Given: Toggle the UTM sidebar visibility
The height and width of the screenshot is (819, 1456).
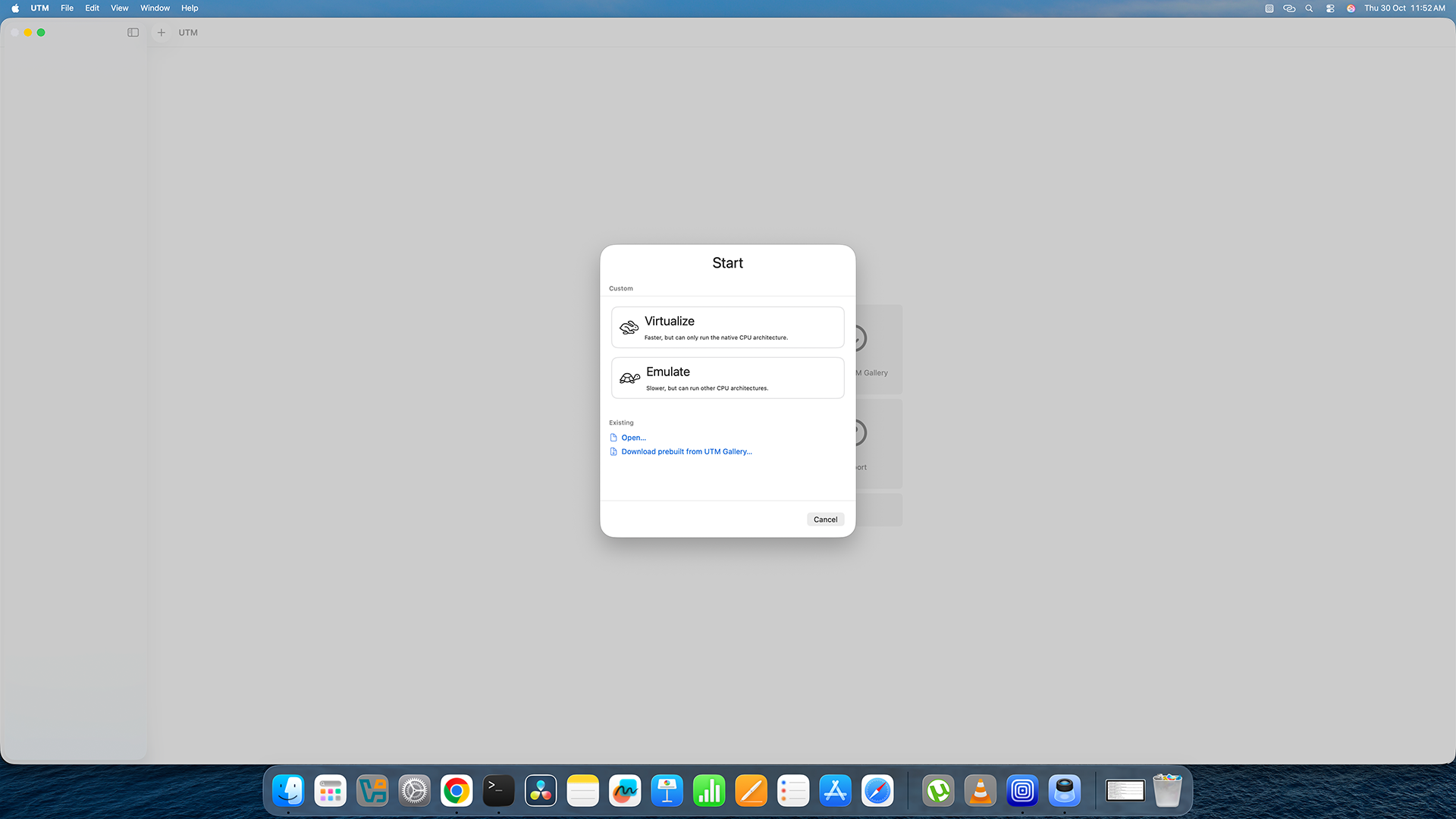Looking at the screenshot, I should point(133,33).
